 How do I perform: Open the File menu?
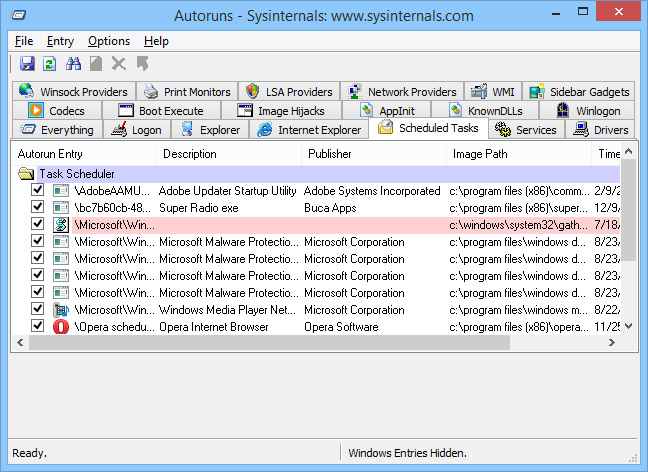24,41
